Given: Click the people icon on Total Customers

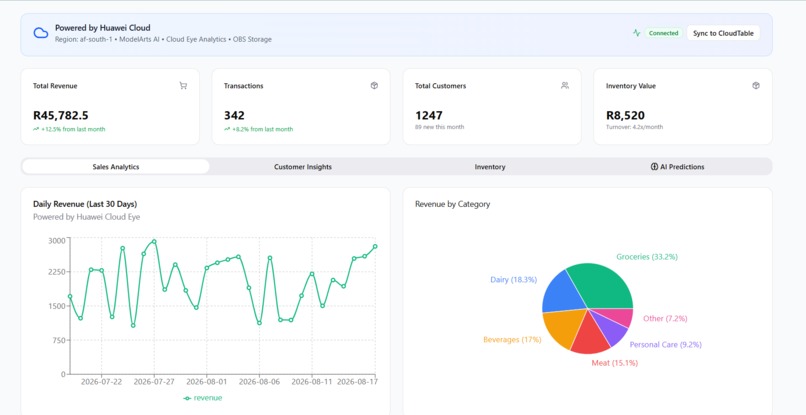Looking at the screenshot, I should coord(565,85).
